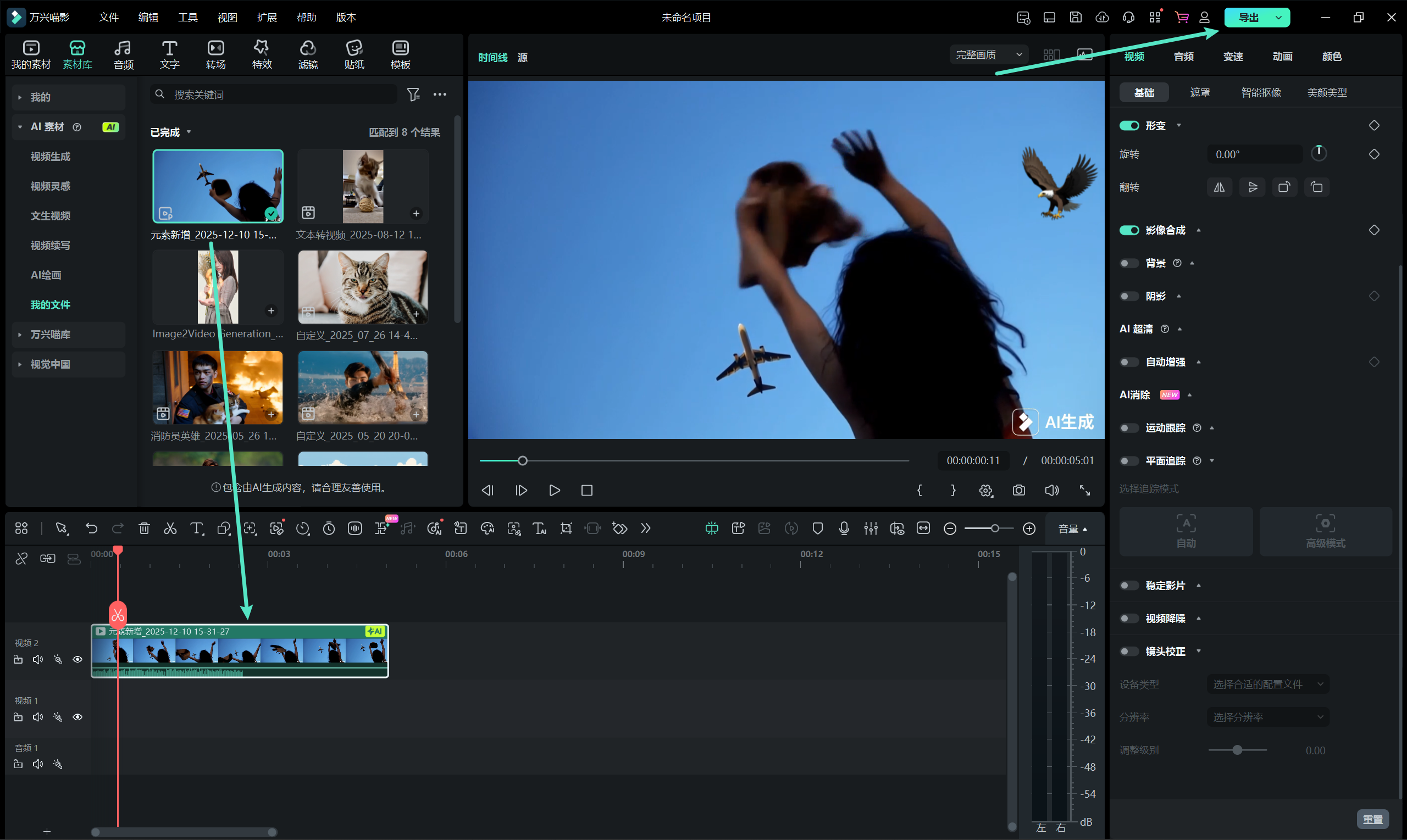Open the Transitions (转场) panel

click(x=215, y=55)
